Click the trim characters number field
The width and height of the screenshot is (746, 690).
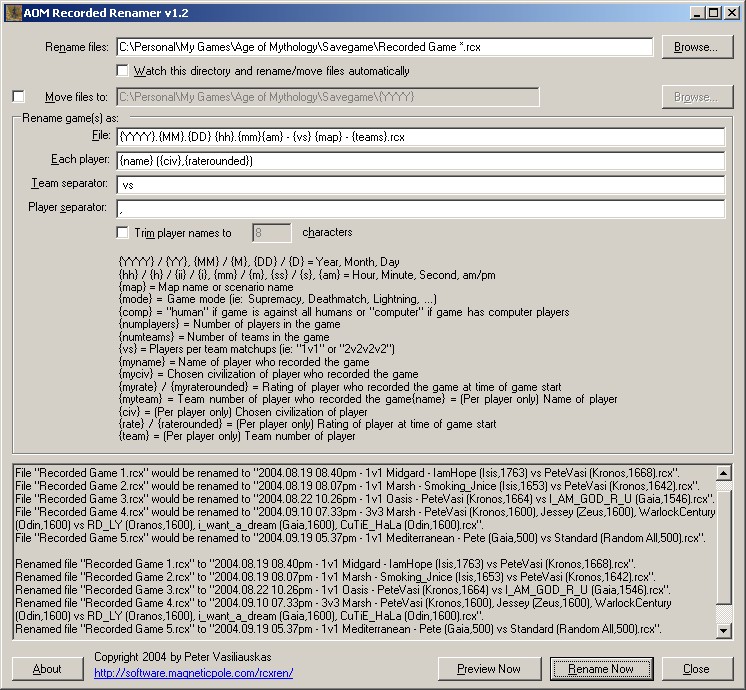272,233
